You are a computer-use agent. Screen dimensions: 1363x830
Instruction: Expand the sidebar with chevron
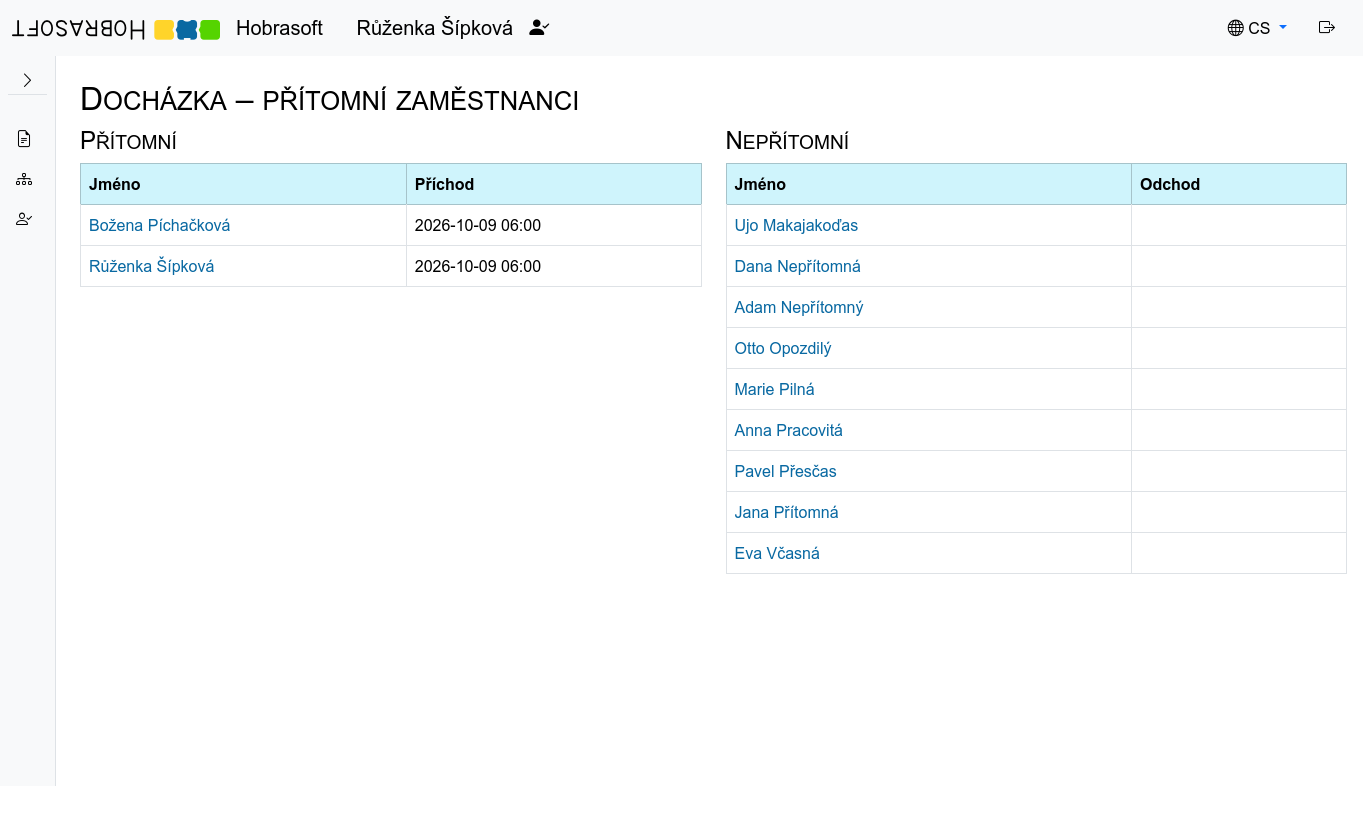(27, 80)
